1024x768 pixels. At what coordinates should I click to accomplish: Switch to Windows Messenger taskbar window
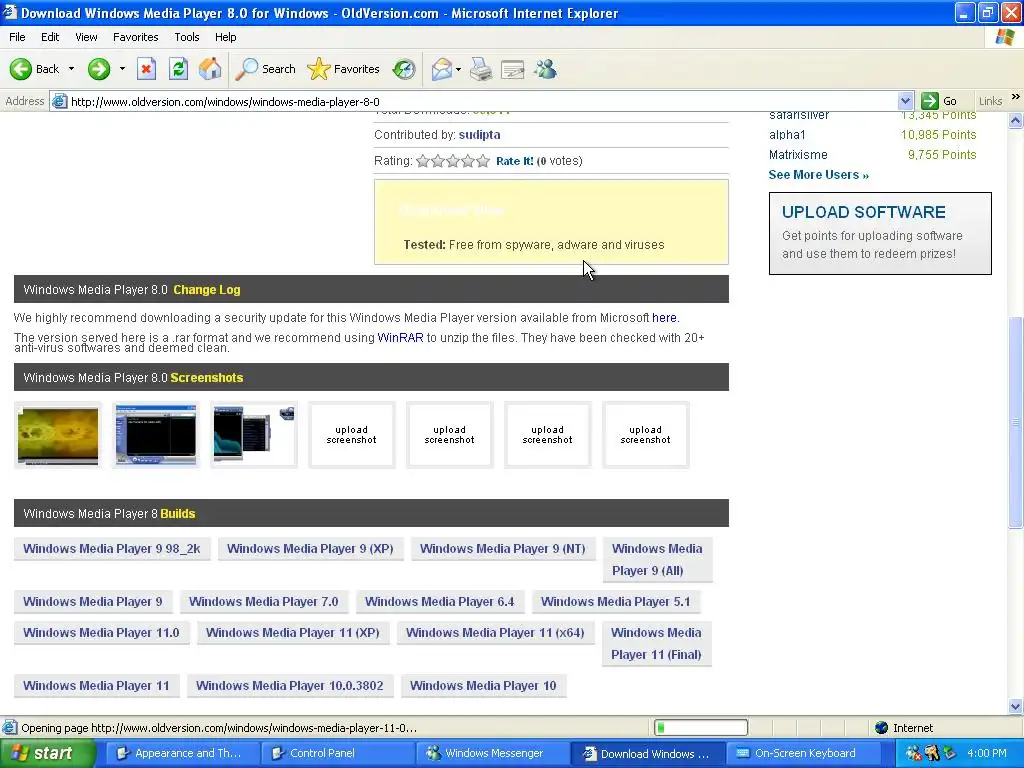[492, 753]
